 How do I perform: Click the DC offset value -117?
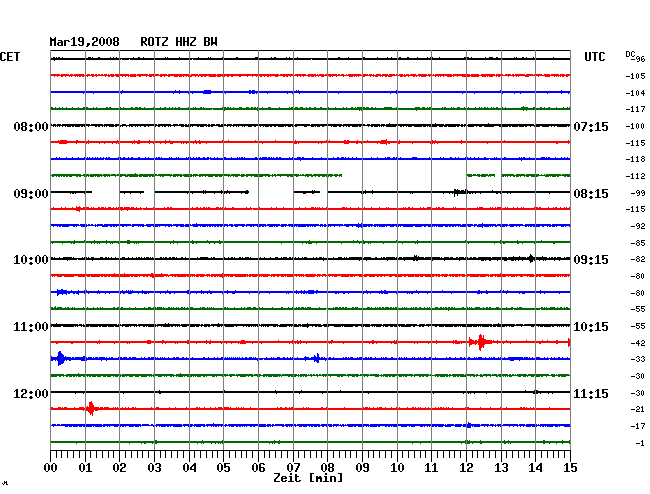[x=635, y=109]
